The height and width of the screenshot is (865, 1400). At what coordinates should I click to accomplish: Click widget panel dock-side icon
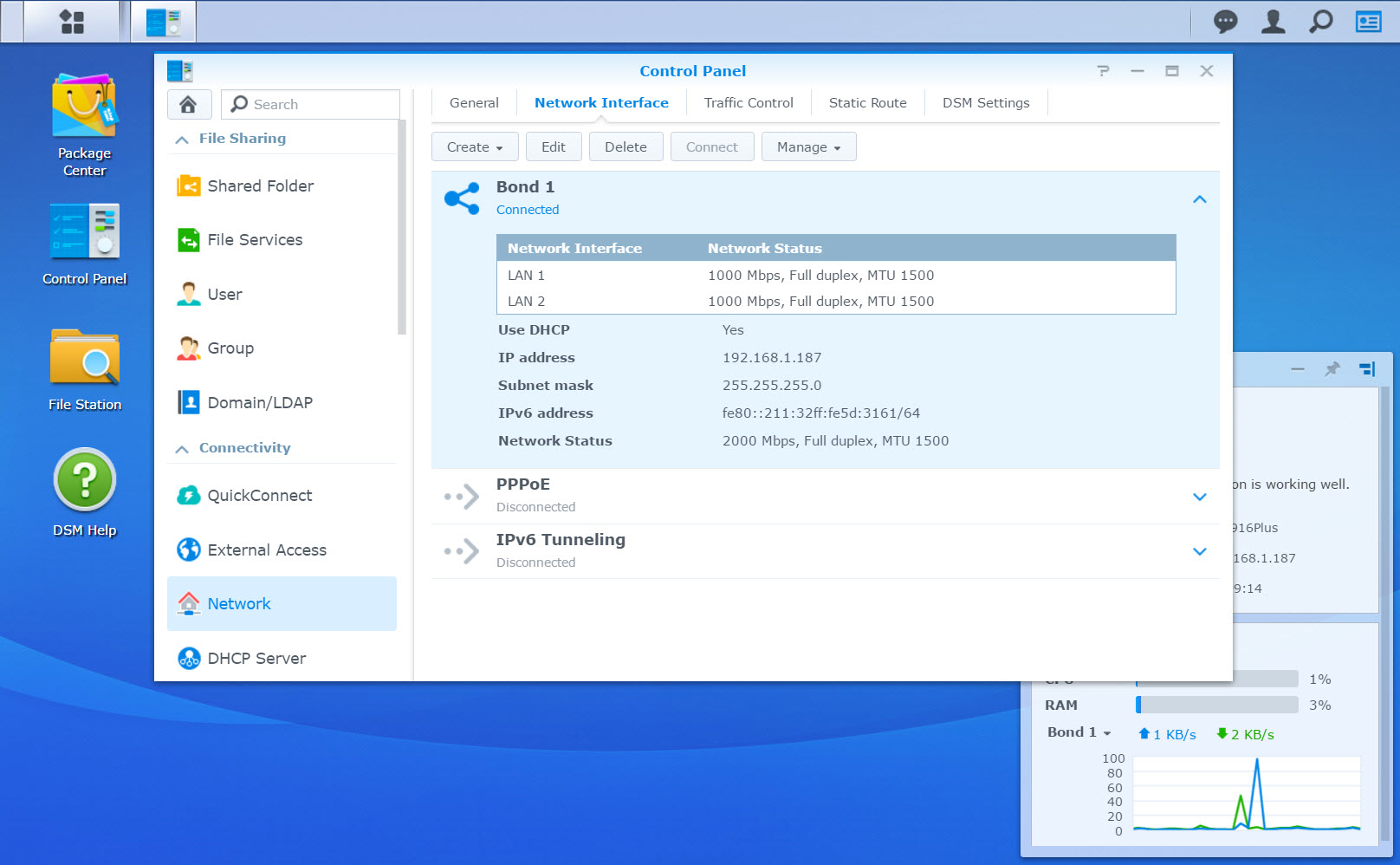coord(1367,369)
